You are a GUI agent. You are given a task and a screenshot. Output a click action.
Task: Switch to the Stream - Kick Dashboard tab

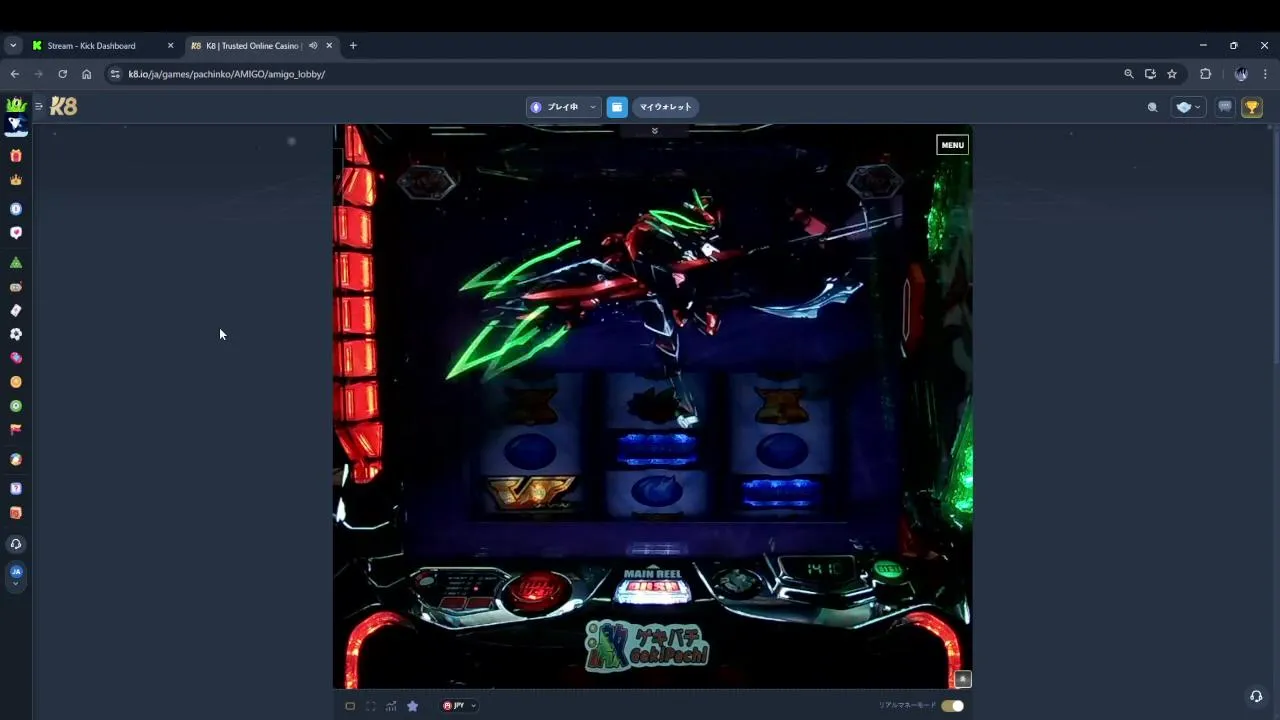tap(103, 46)
